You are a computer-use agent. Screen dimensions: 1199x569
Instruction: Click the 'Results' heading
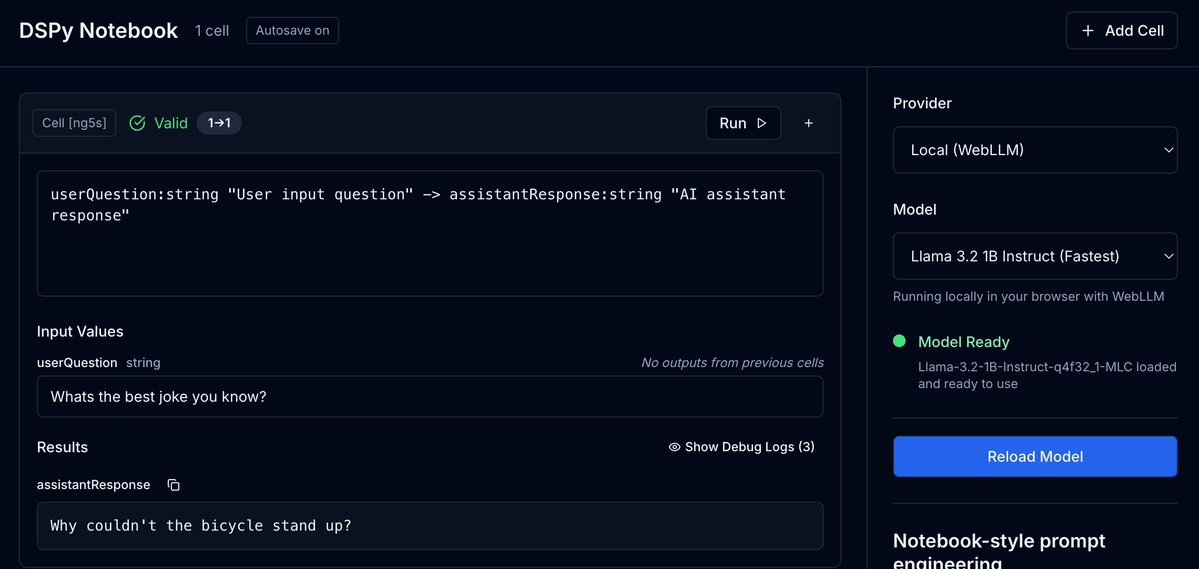coord(63,447)
